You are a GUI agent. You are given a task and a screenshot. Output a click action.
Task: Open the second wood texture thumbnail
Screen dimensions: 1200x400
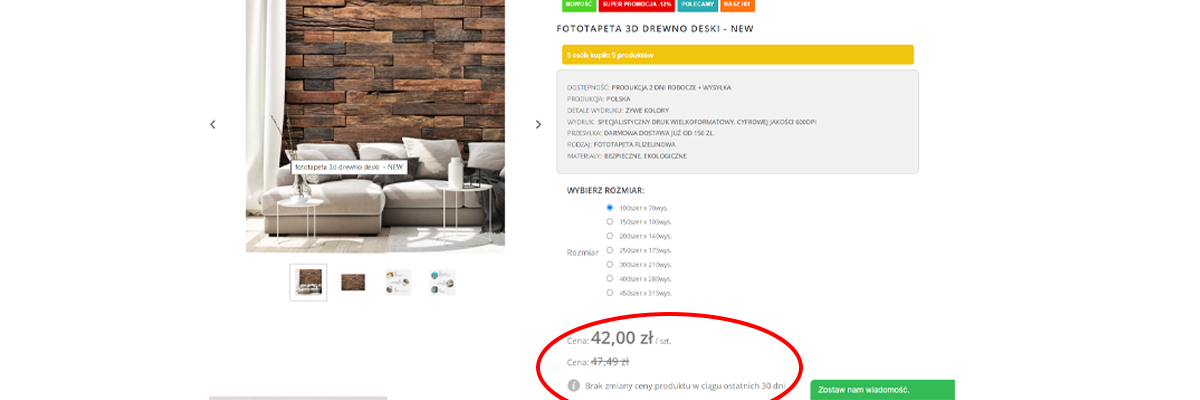point(353,282)
